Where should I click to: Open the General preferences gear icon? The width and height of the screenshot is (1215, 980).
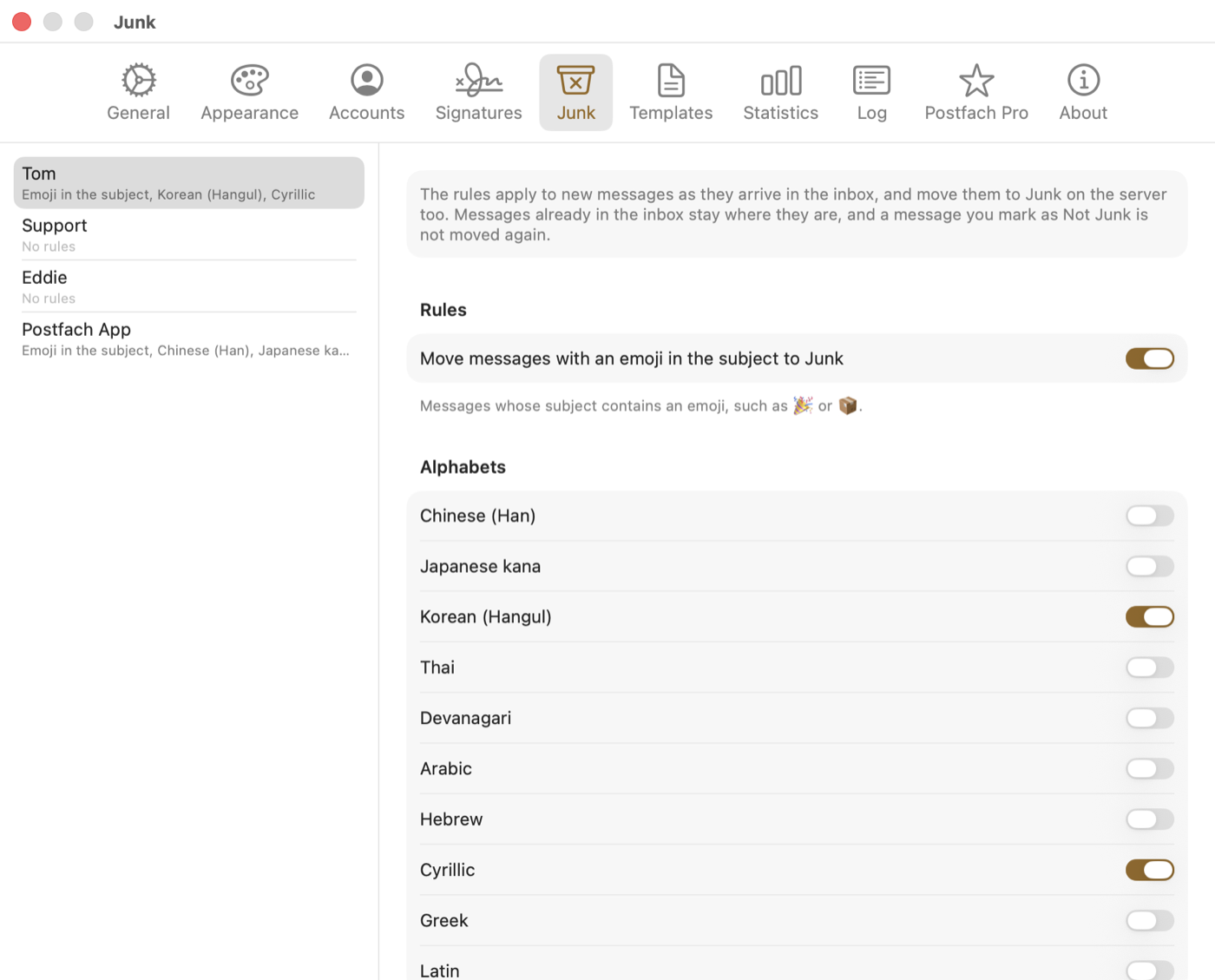coord(138,81)
